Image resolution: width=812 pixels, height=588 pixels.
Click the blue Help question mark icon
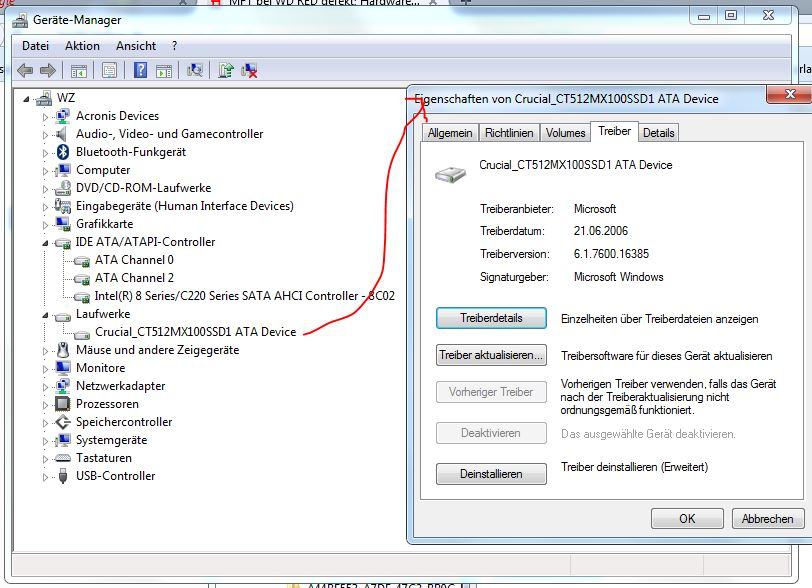click(x=140, y=70)
